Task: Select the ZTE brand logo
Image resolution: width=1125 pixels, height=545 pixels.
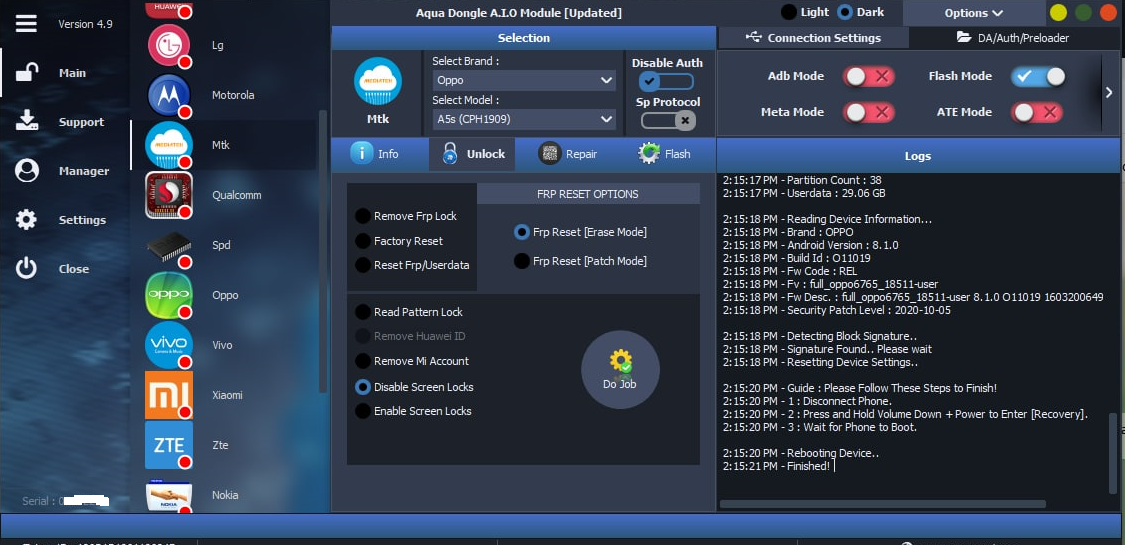Action: [169, 445]
